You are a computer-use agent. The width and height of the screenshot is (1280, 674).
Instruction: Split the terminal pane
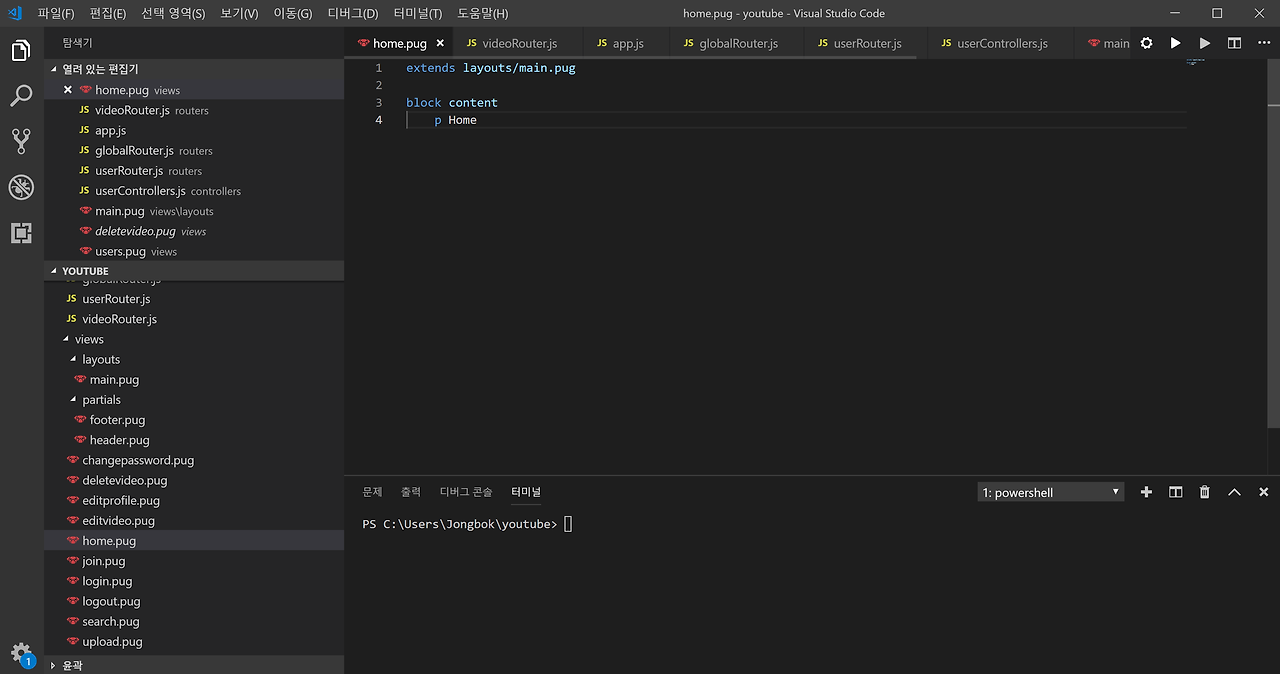tap(1176, 492)
